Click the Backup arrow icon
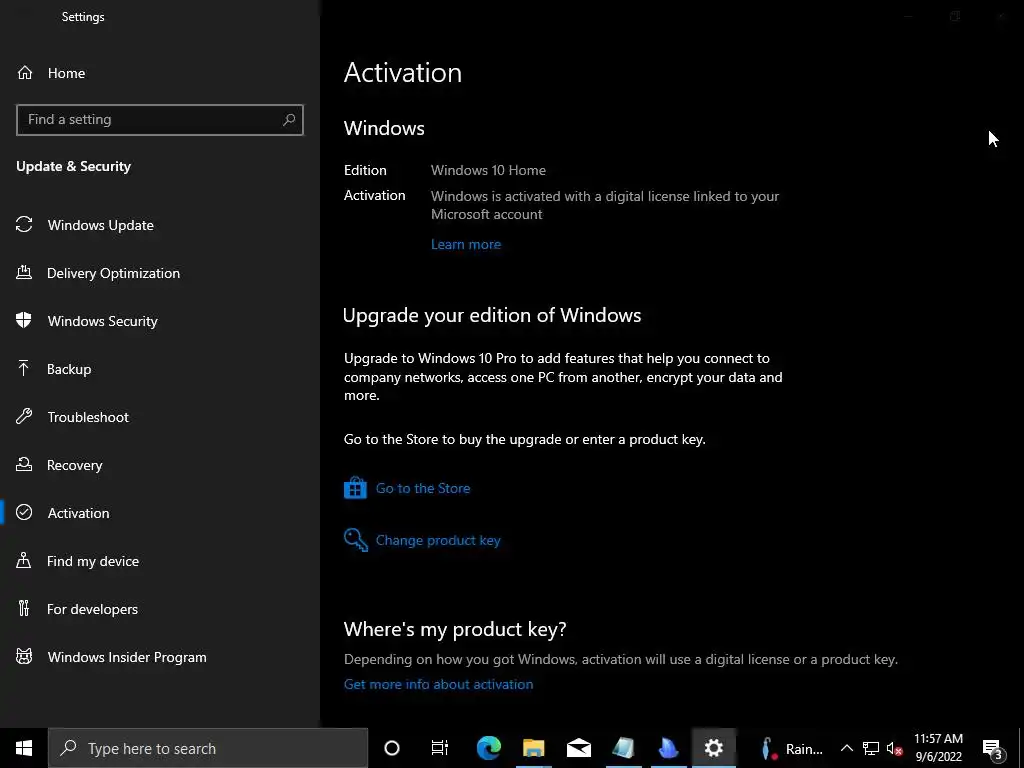Image resolution: width=1024 pixels, height=768 pixels. [x=24, y=368]
